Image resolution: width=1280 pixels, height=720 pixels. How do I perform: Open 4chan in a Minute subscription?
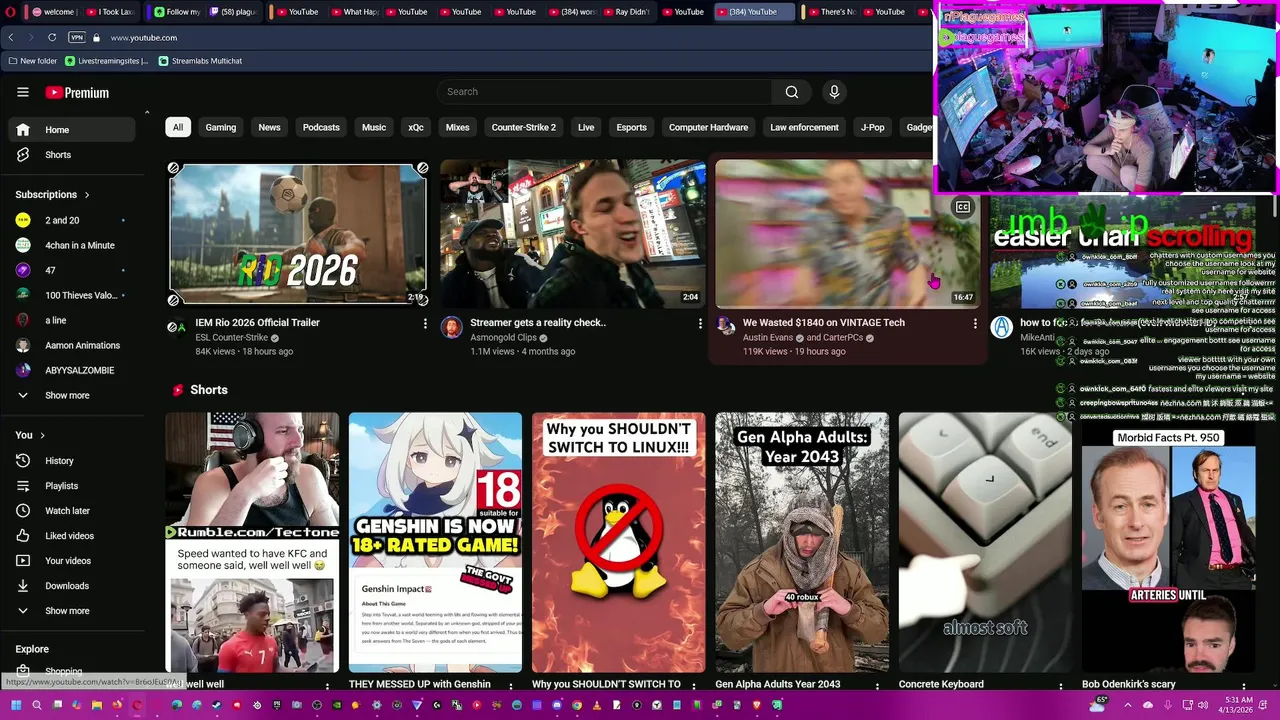pyautogui.click(x=71, y=245)
